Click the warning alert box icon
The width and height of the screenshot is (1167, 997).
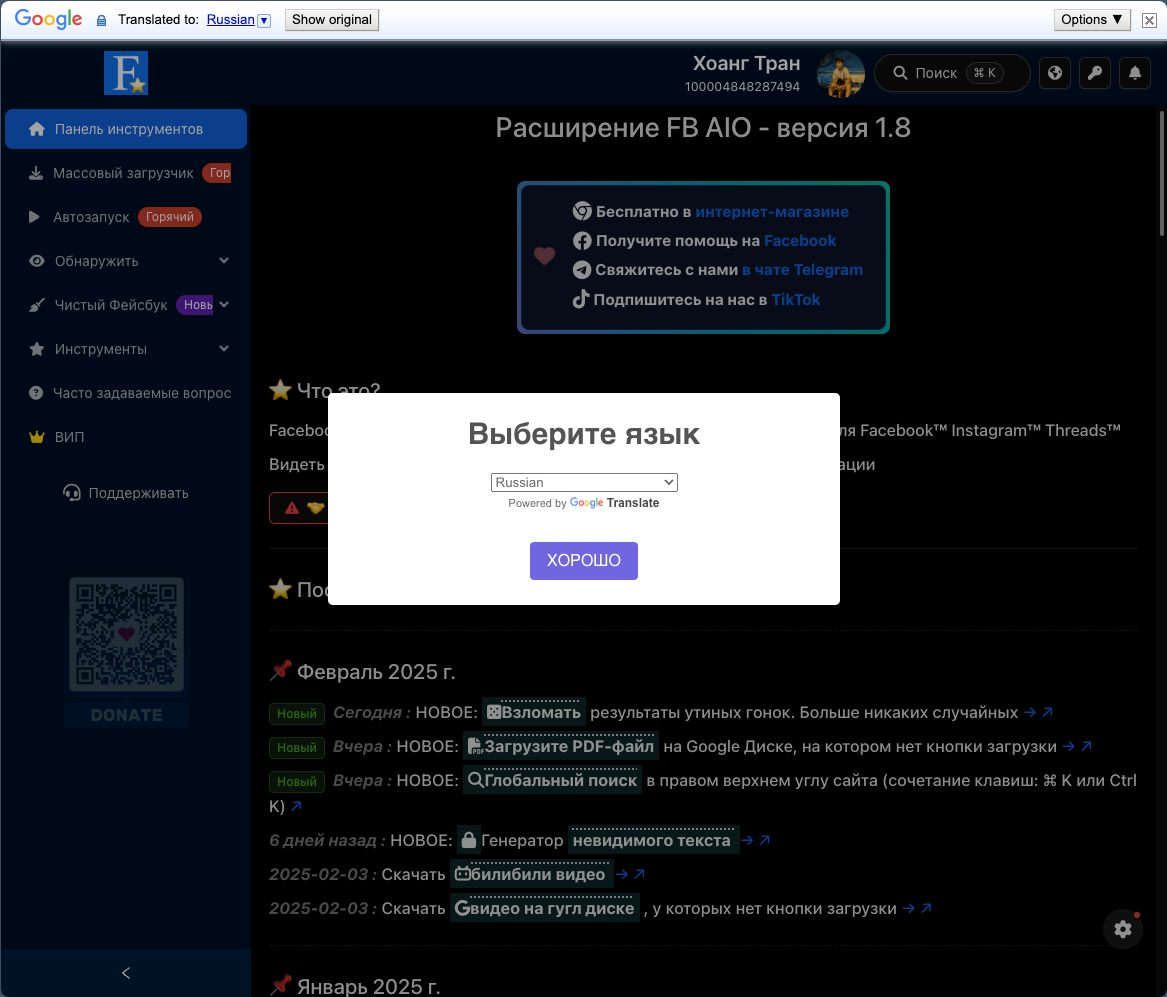(292, 508)
